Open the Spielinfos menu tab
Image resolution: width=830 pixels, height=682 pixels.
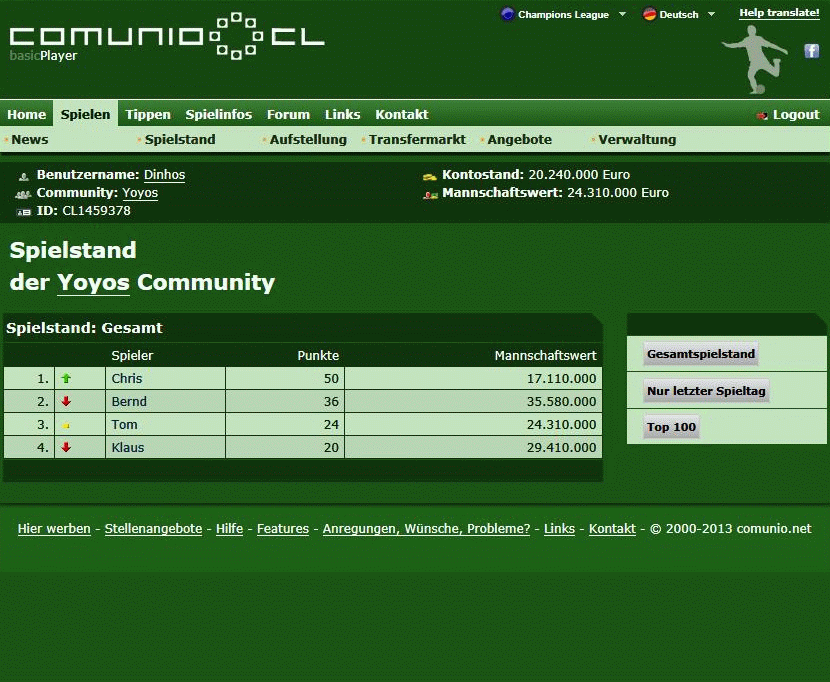[x=218, y=115]
